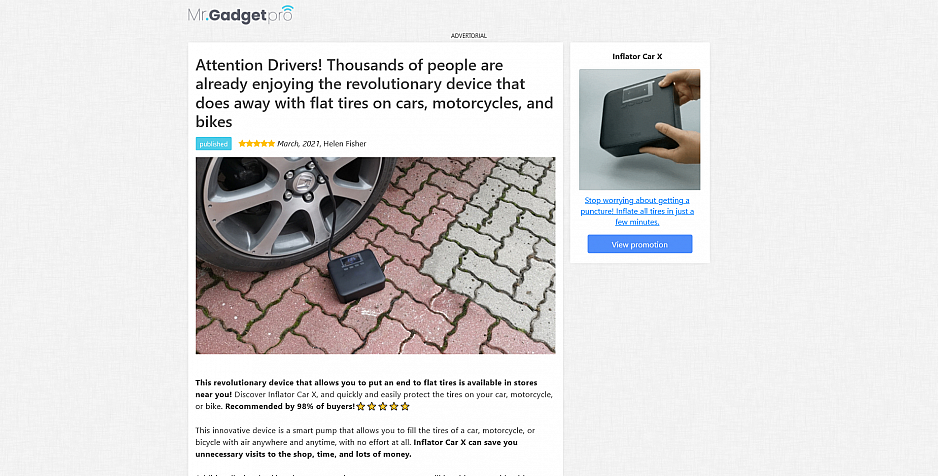Click the alloy wheel hub in the article photo

298,180
